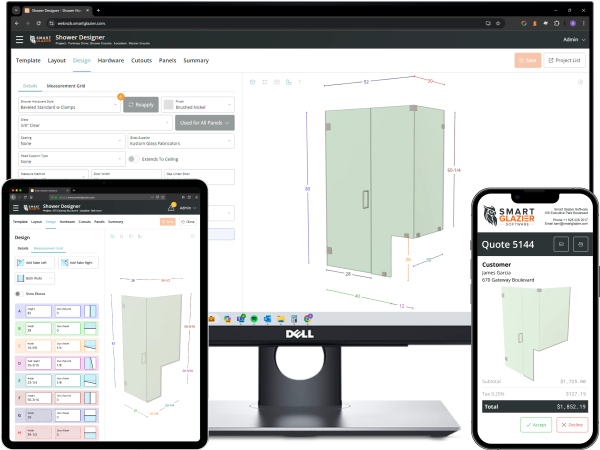Click row A height field on tablet
600x450 pixels.
tap(38, 311)
